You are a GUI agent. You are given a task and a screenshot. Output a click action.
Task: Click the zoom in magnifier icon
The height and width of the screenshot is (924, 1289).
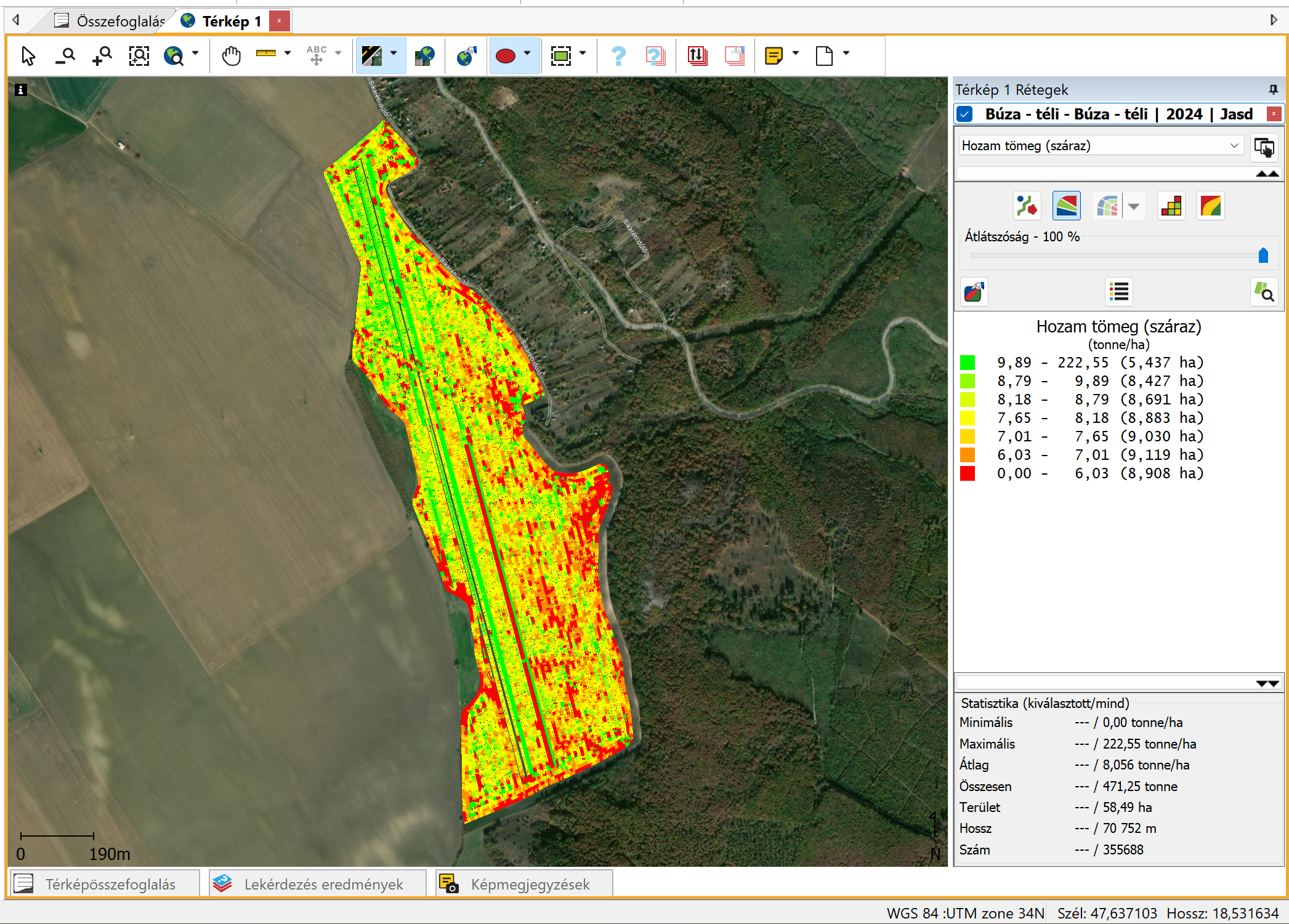(x=102, y=56)
